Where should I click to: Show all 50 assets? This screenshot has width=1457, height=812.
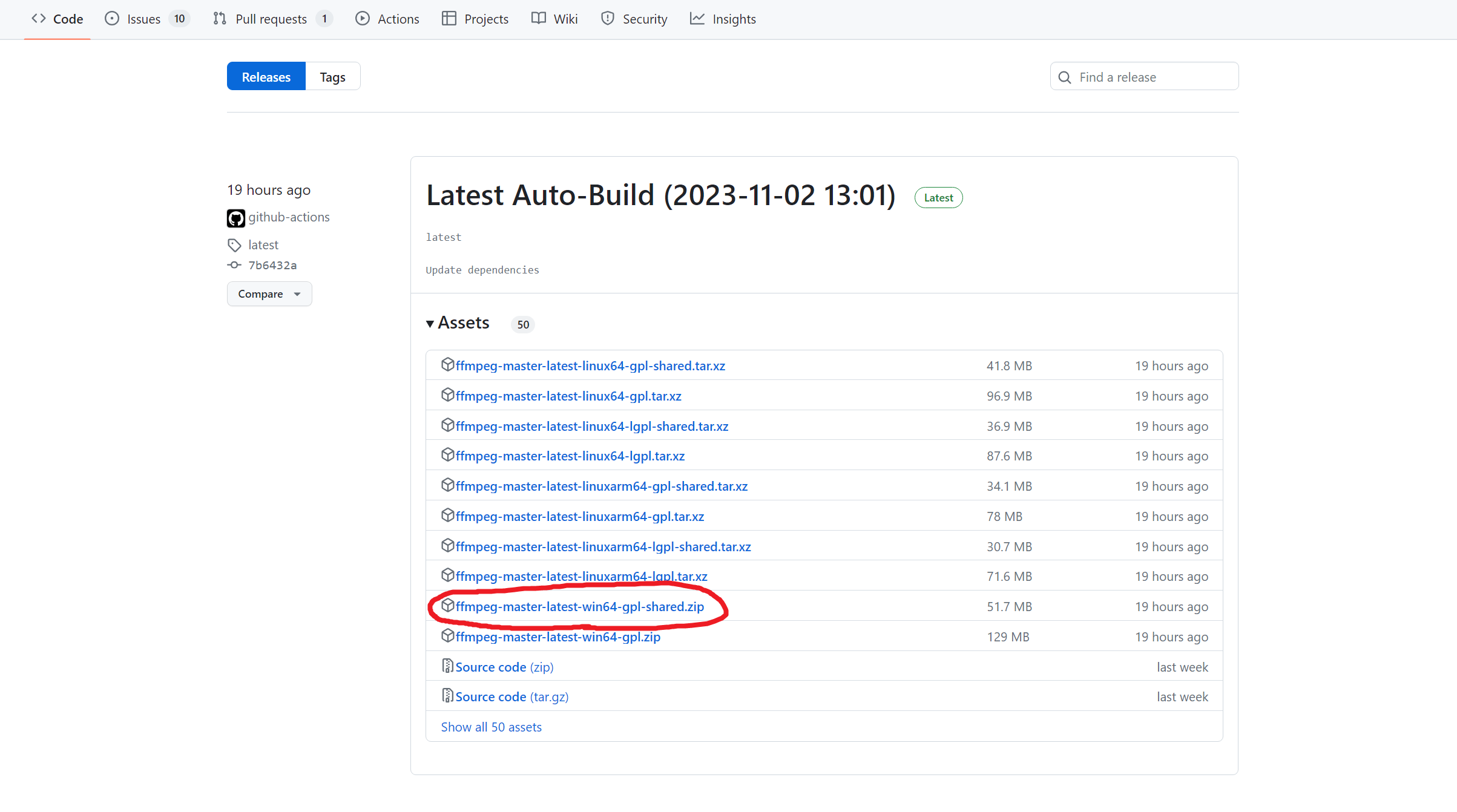(491, 727)
